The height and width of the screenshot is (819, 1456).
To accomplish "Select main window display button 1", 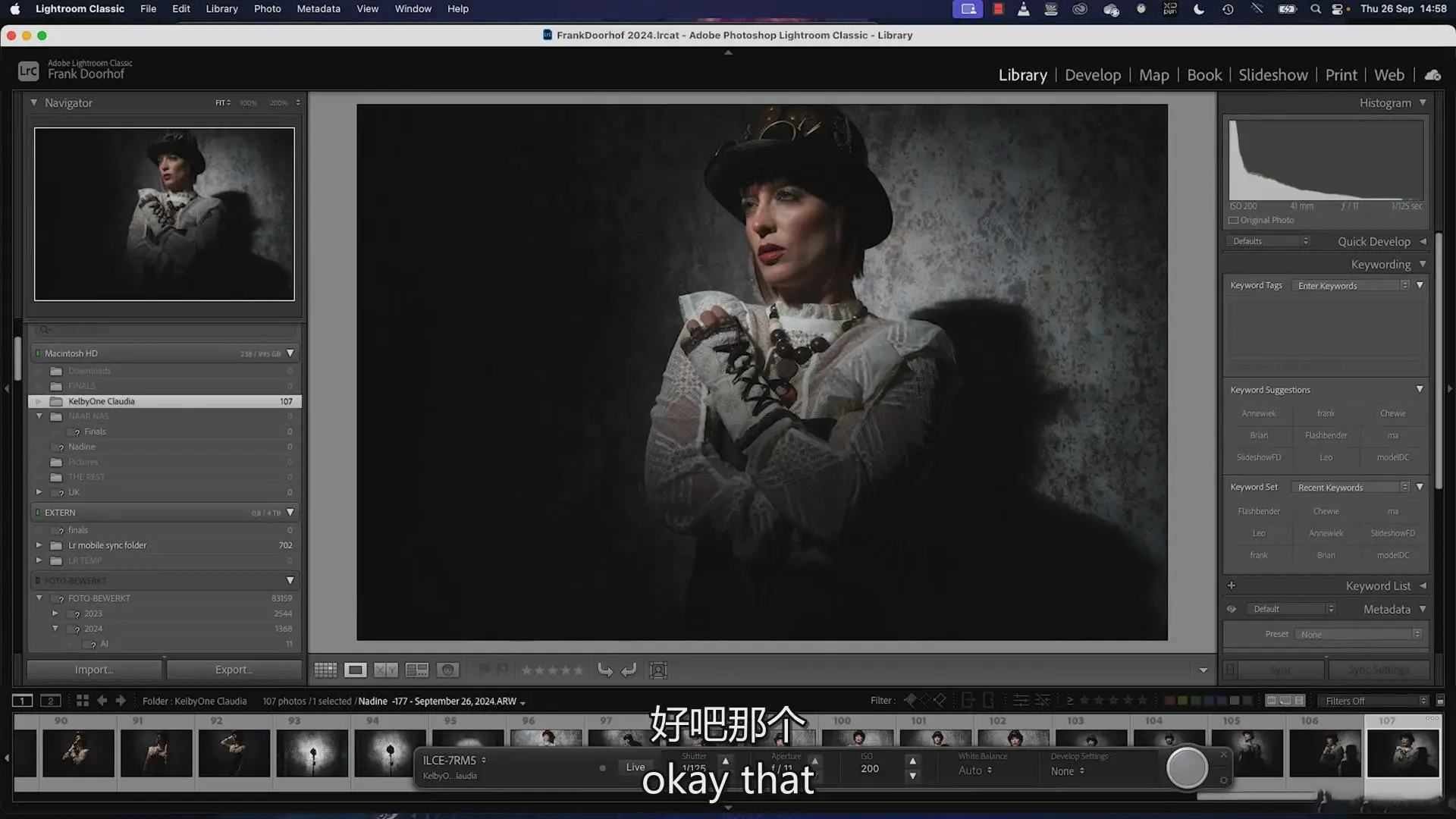I will click(23, 701).
